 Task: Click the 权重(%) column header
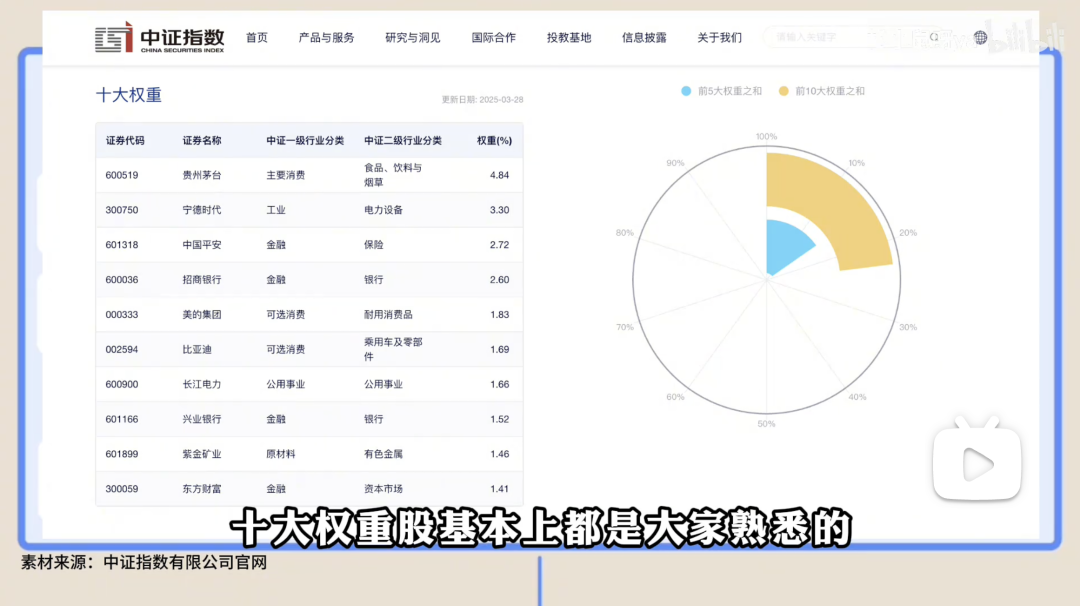coord(495,140)
